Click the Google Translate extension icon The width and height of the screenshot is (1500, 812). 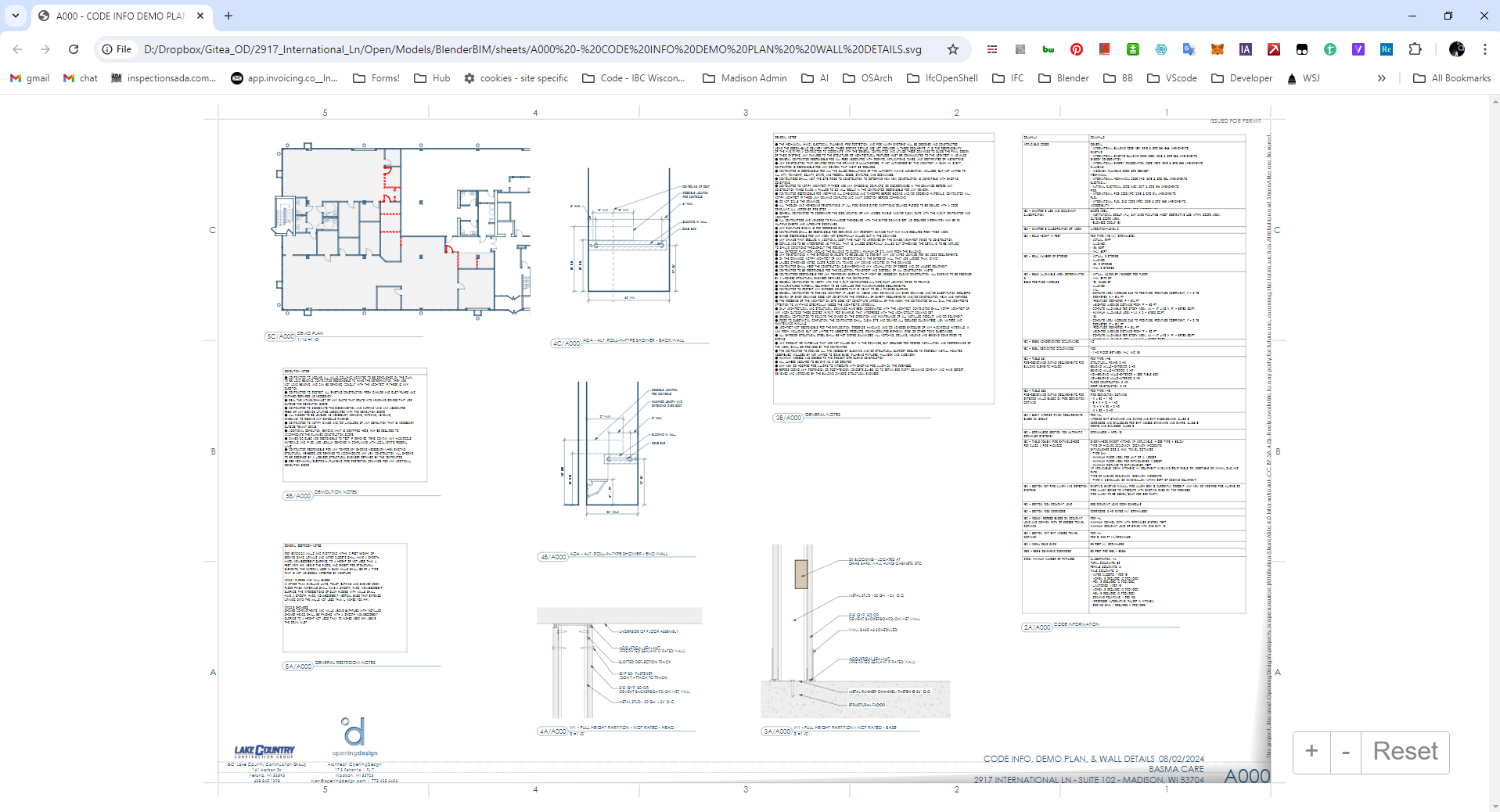[1189, 49]
